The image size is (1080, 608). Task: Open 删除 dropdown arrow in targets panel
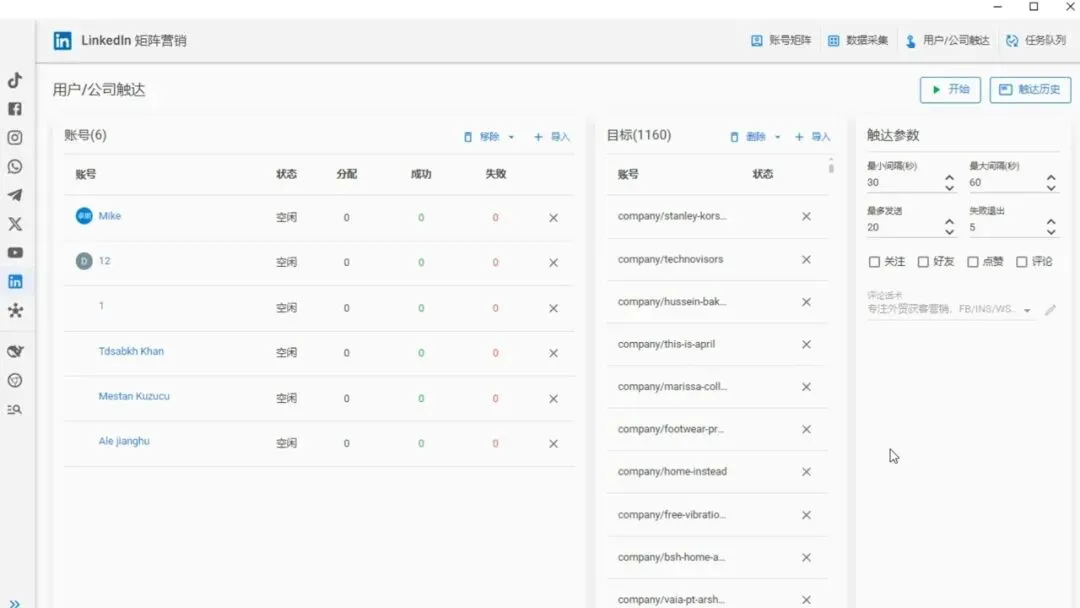pos(778,137)
